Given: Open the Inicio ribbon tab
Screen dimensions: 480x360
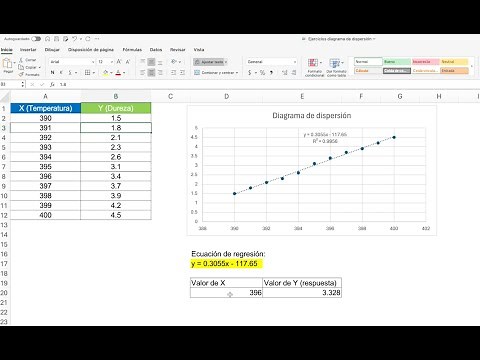Looking at the screenshot, I should pos(6,50).
